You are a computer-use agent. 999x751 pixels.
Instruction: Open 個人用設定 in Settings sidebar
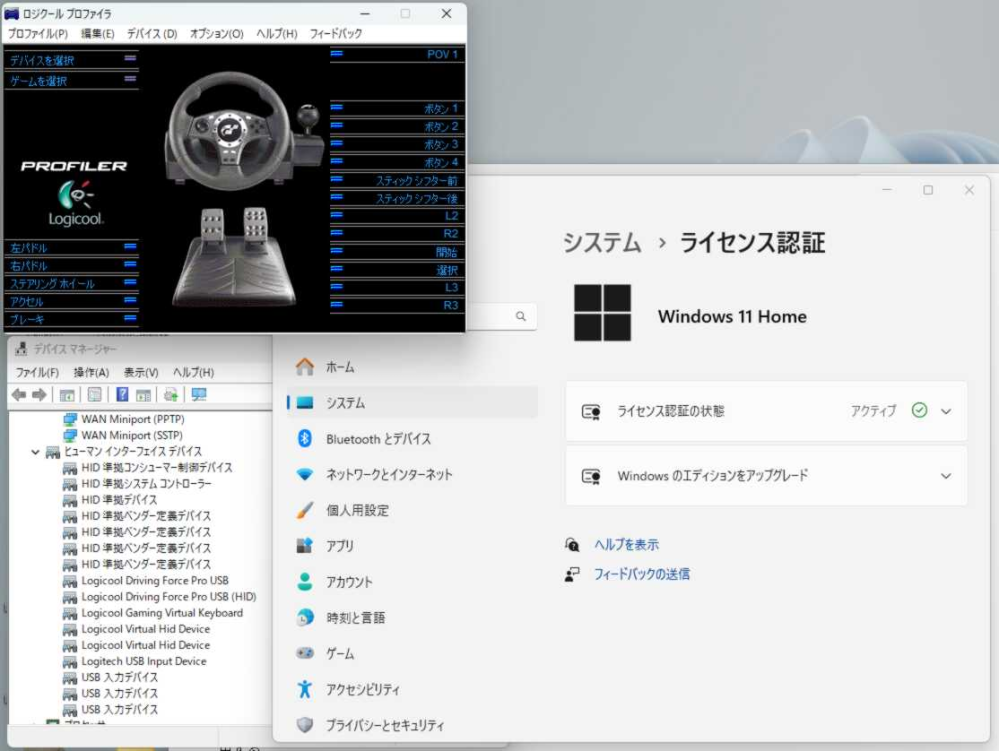(412, 510)
